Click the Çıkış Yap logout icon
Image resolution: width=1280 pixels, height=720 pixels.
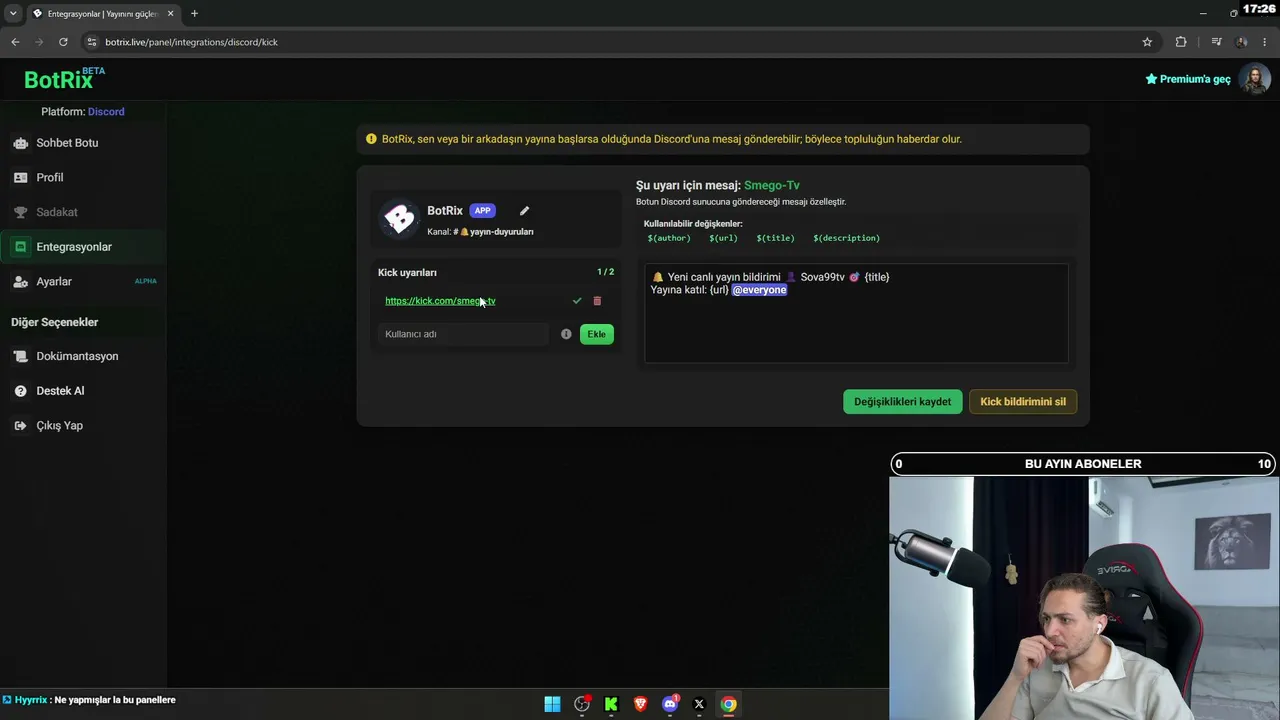[x=20, y=426]
